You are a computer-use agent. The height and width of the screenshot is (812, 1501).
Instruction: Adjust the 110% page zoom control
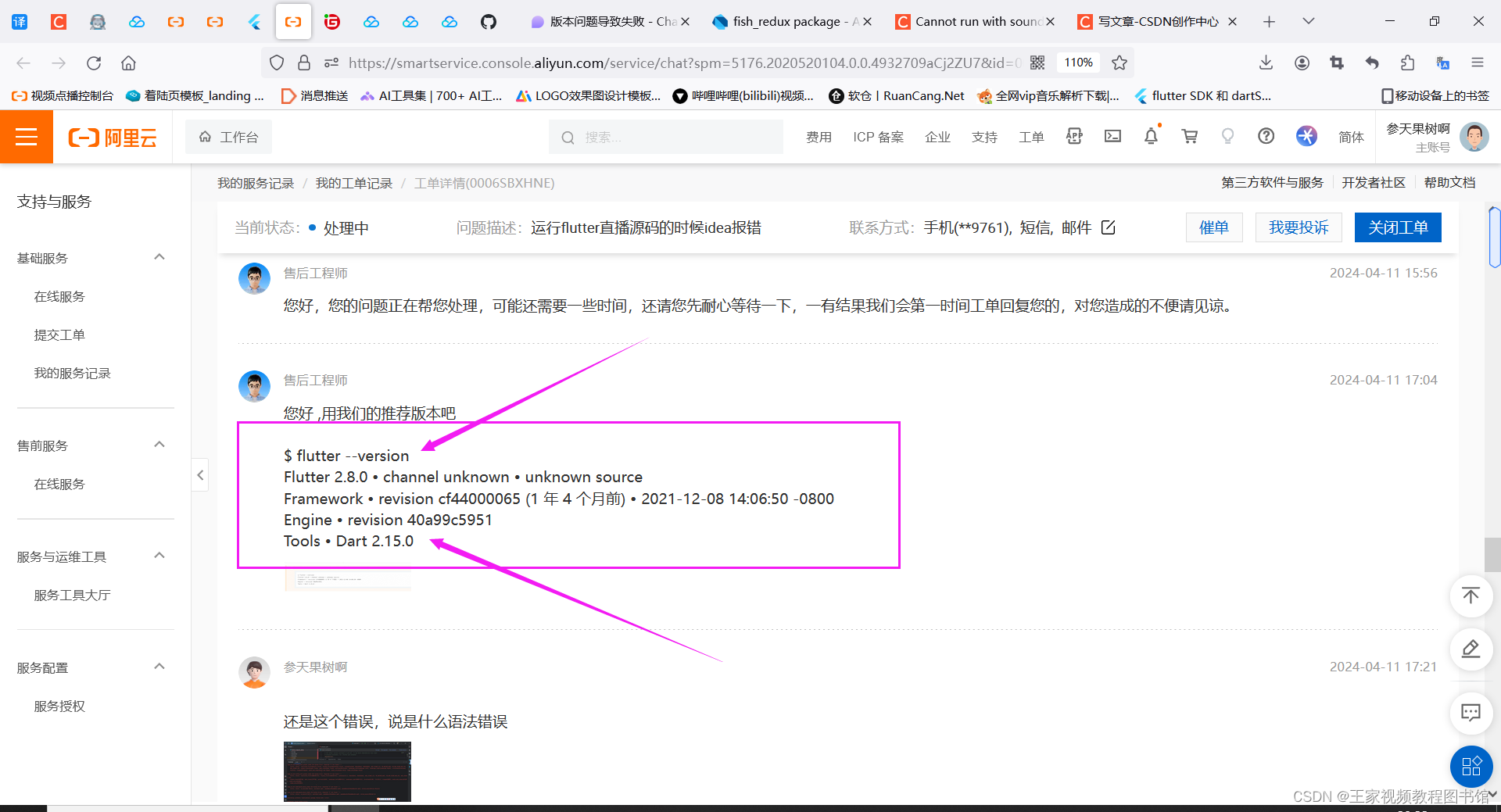tap(1078, 63)
